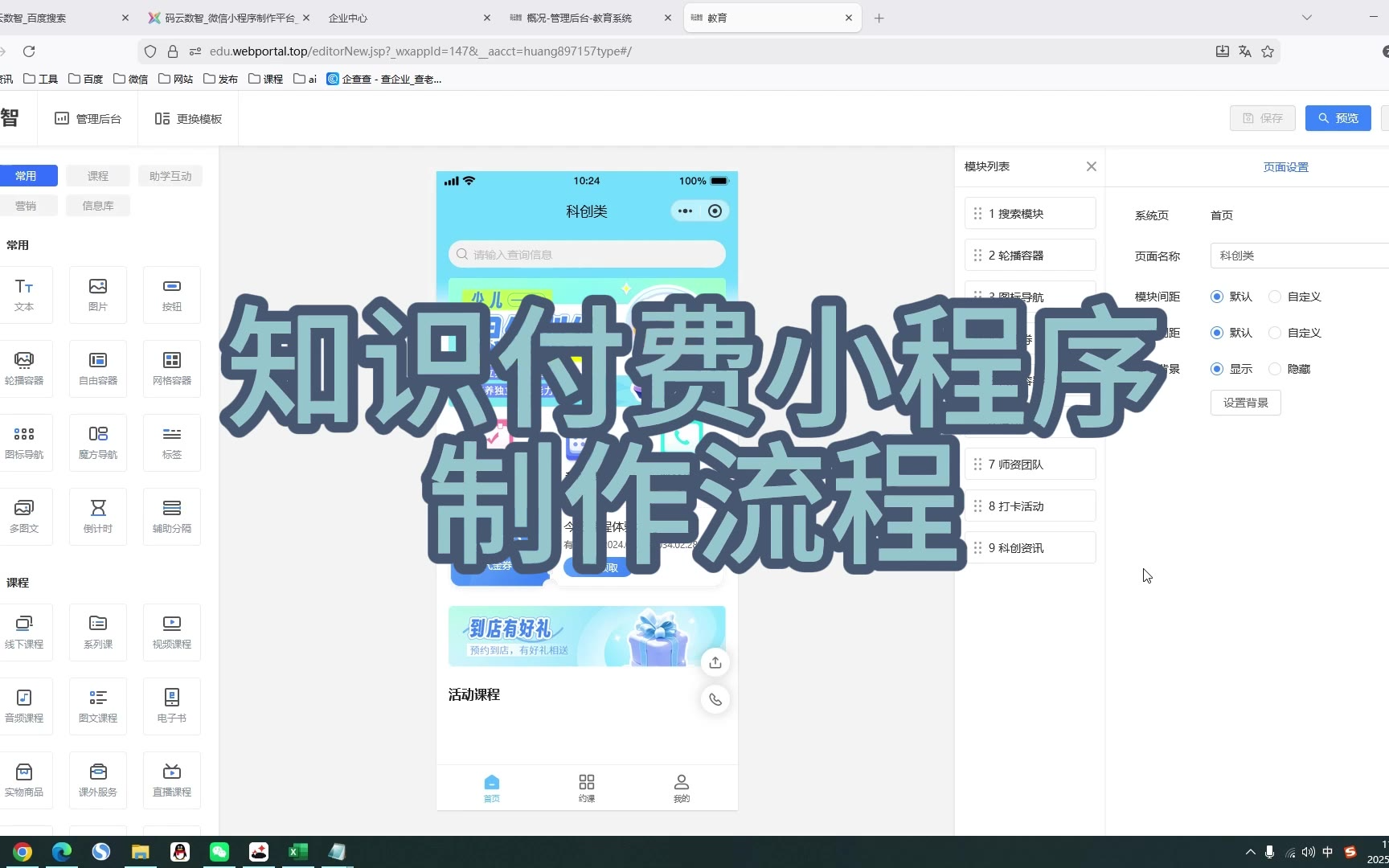Image resolution: width=1389 pixels, height=868 pixels.
Task: Add the 轮播容器 carousel component
Action: [24, 367]
